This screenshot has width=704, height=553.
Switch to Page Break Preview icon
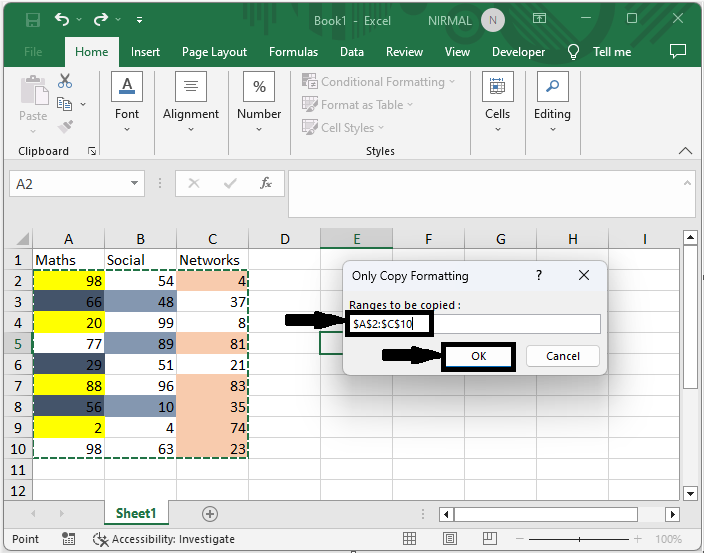tap(489, 538)
